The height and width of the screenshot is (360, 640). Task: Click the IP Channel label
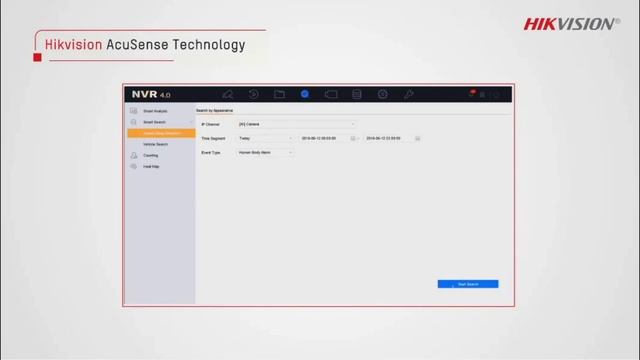coord(210,124)
